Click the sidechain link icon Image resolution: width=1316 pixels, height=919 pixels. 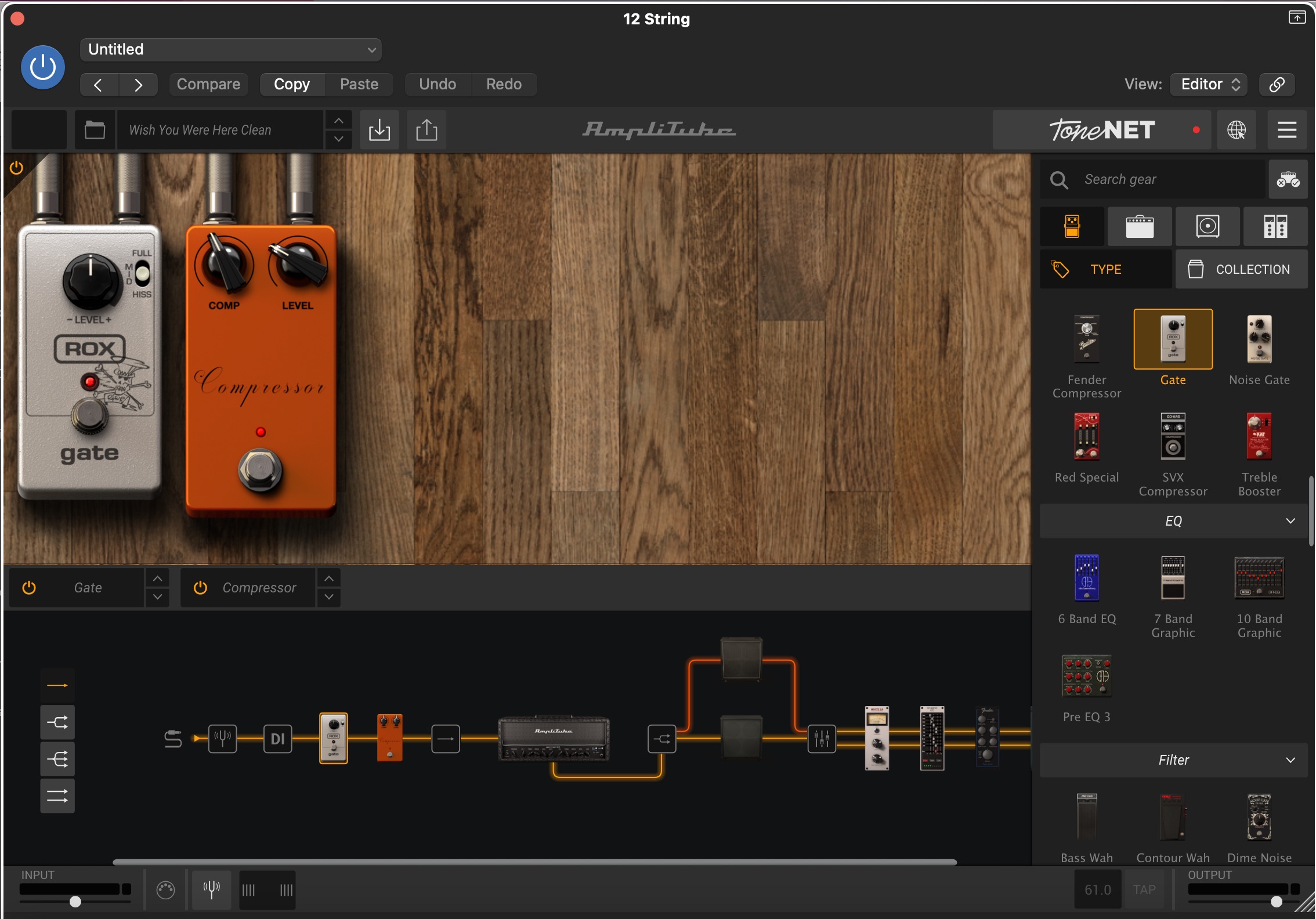pos(1277,85)
